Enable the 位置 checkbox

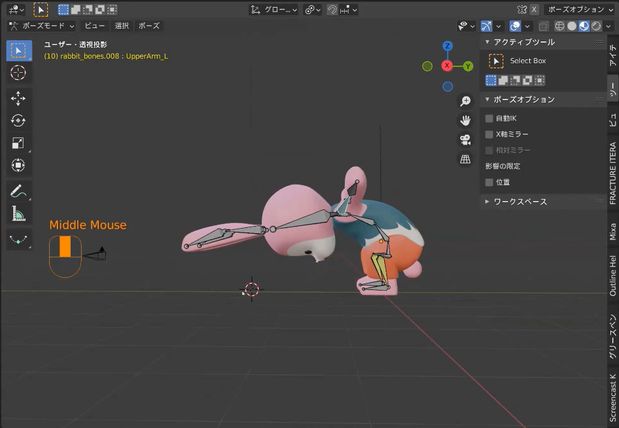(489, 182)
